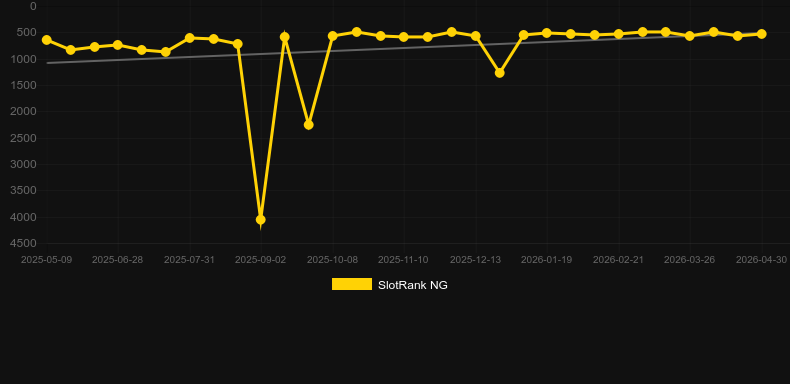Image resolution: width=790 pixels, height=384 pixels.
Task: Click the 2025-06-28 x-axis date label
Action: pyautogui.click(x=117, y=260)
